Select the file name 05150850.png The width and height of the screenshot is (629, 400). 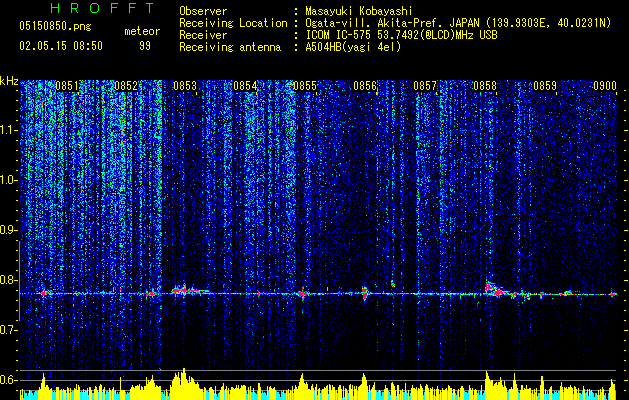click(55, 26)
